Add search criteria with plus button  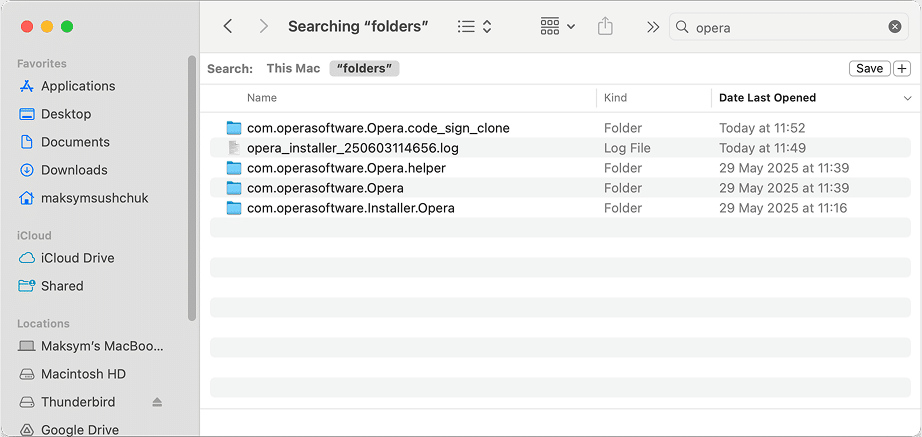coord(901,69)
